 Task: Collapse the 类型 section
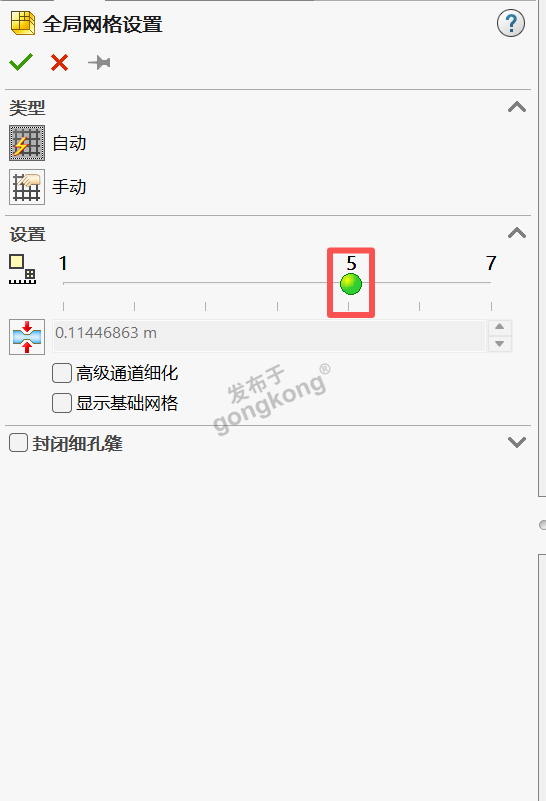[x=517, y=107]
